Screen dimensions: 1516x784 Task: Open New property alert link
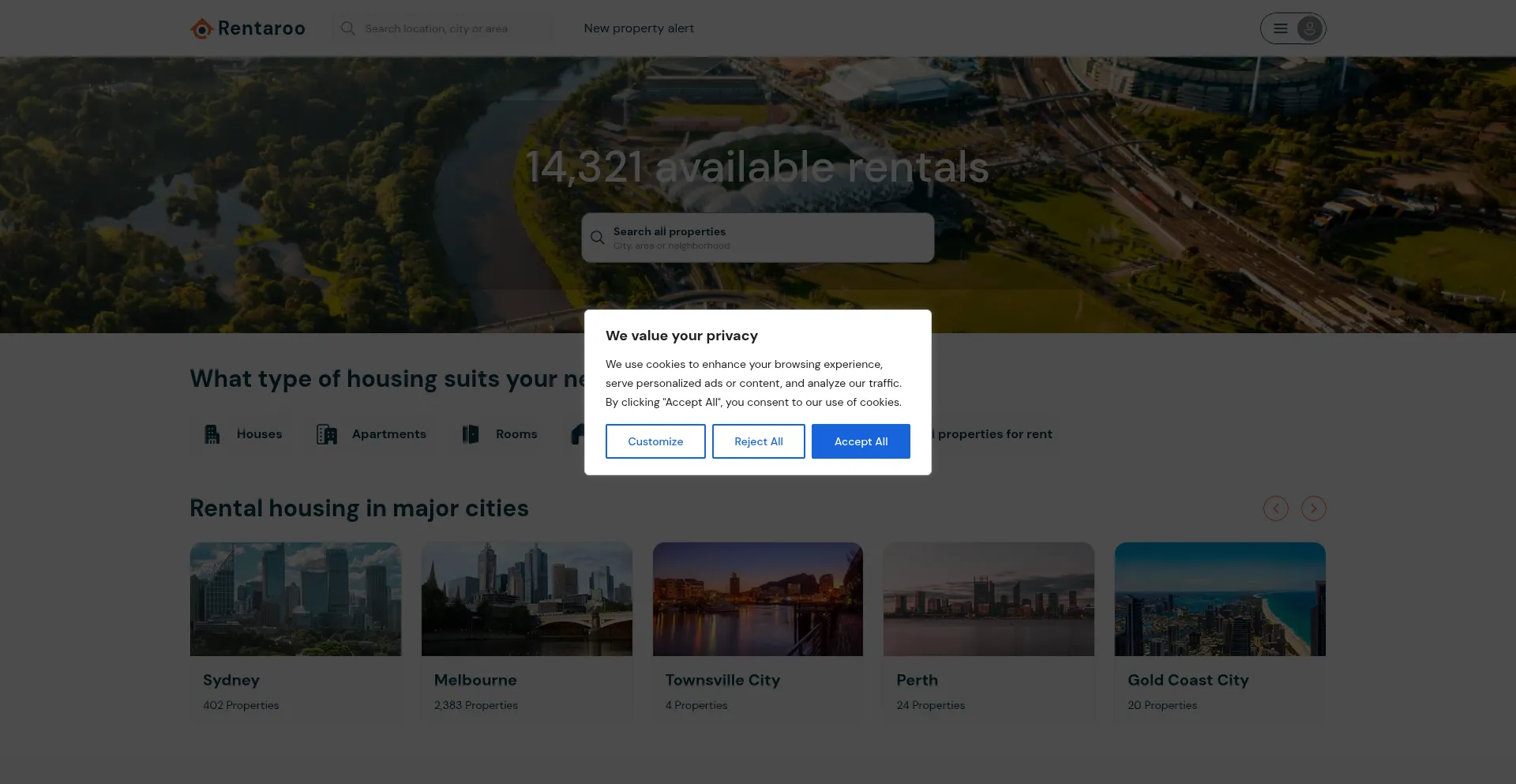[639, 28]
